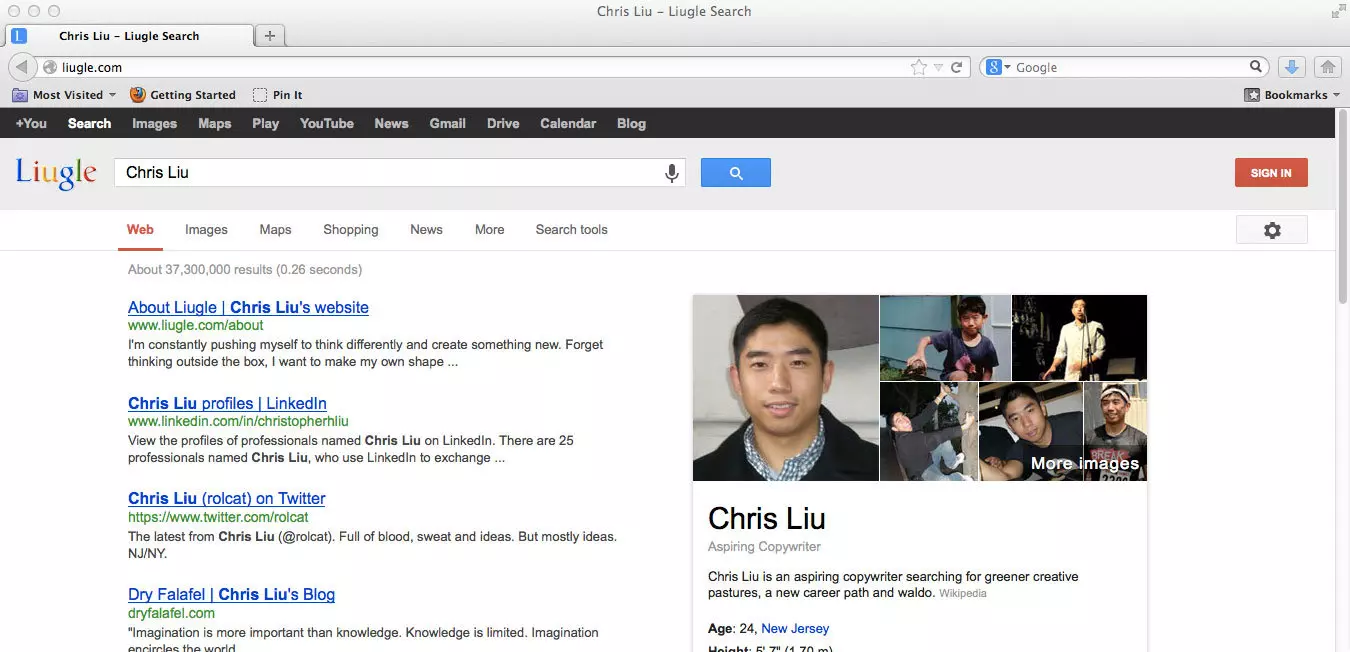Go to browser home page icon
The image size is (1350, 652).
click(x=1327, y=67)
